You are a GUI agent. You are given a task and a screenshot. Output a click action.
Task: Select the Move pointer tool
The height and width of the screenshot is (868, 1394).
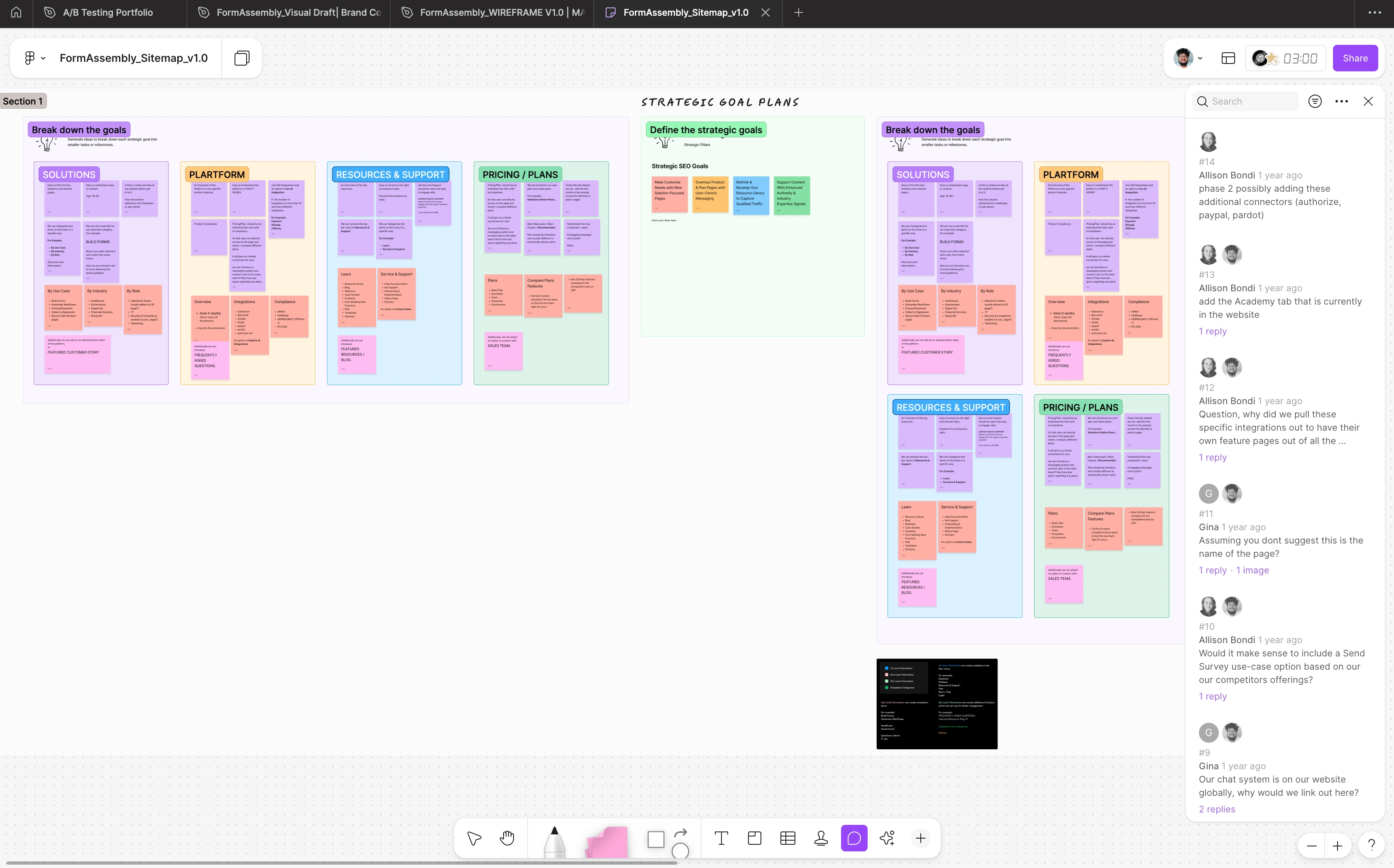pyautogui.click(x=474, y=838)
